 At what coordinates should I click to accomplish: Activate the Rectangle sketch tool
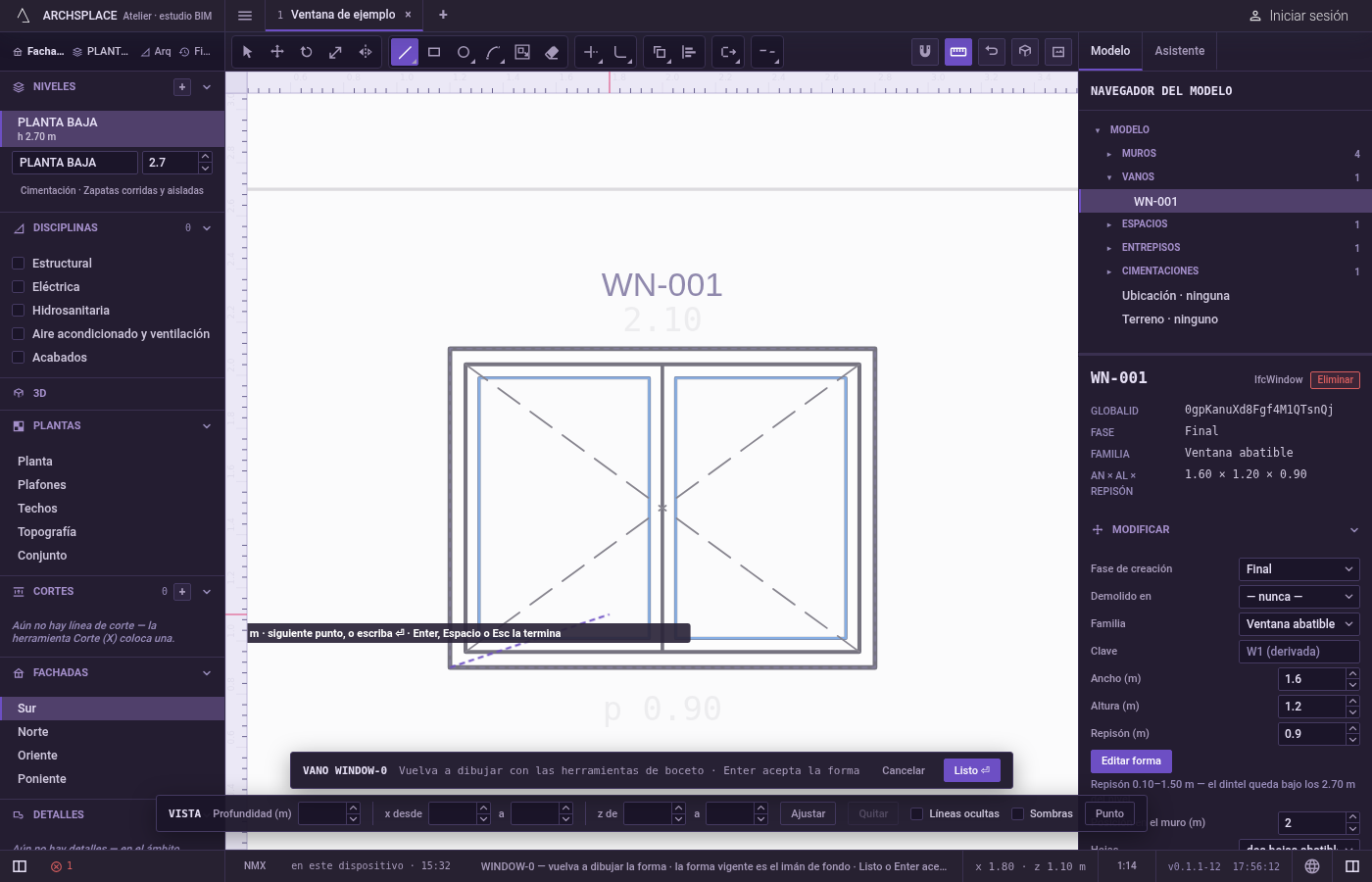[434, 52]
